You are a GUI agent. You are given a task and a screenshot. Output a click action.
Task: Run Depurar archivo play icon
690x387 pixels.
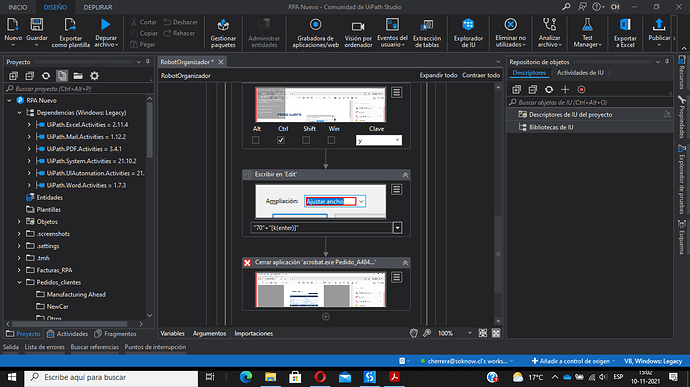point(105,25)
